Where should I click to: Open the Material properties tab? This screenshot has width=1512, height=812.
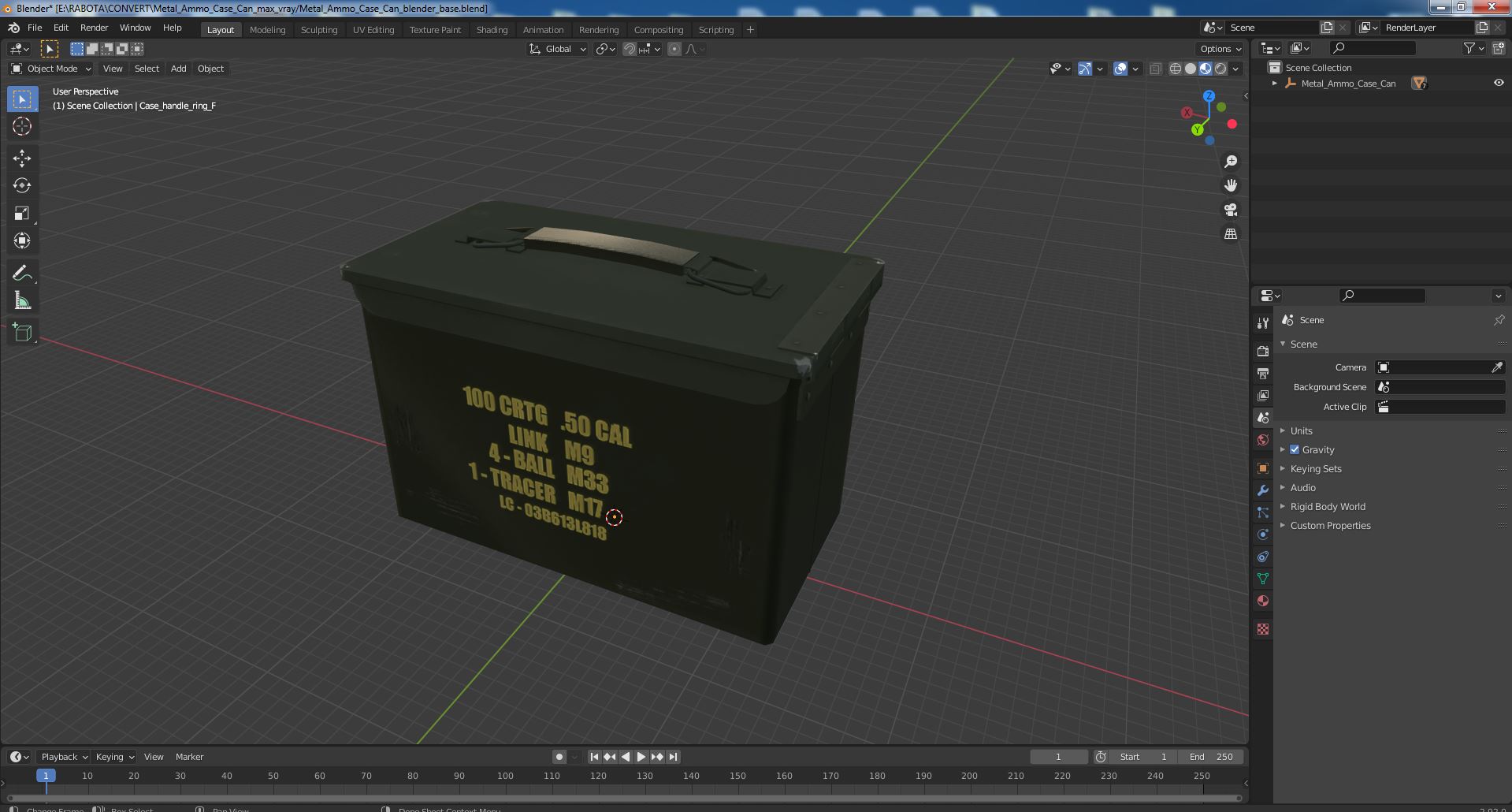(1263, 601)
